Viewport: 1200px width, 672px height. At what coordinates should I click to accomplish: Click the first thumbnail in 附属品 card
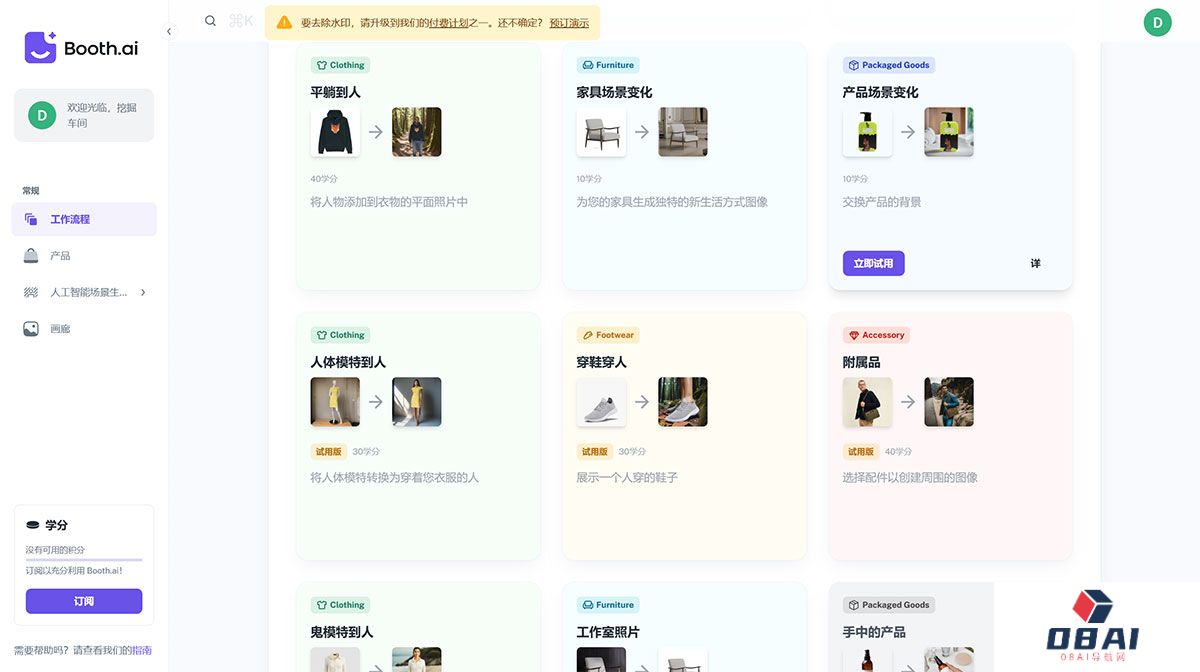867,402
